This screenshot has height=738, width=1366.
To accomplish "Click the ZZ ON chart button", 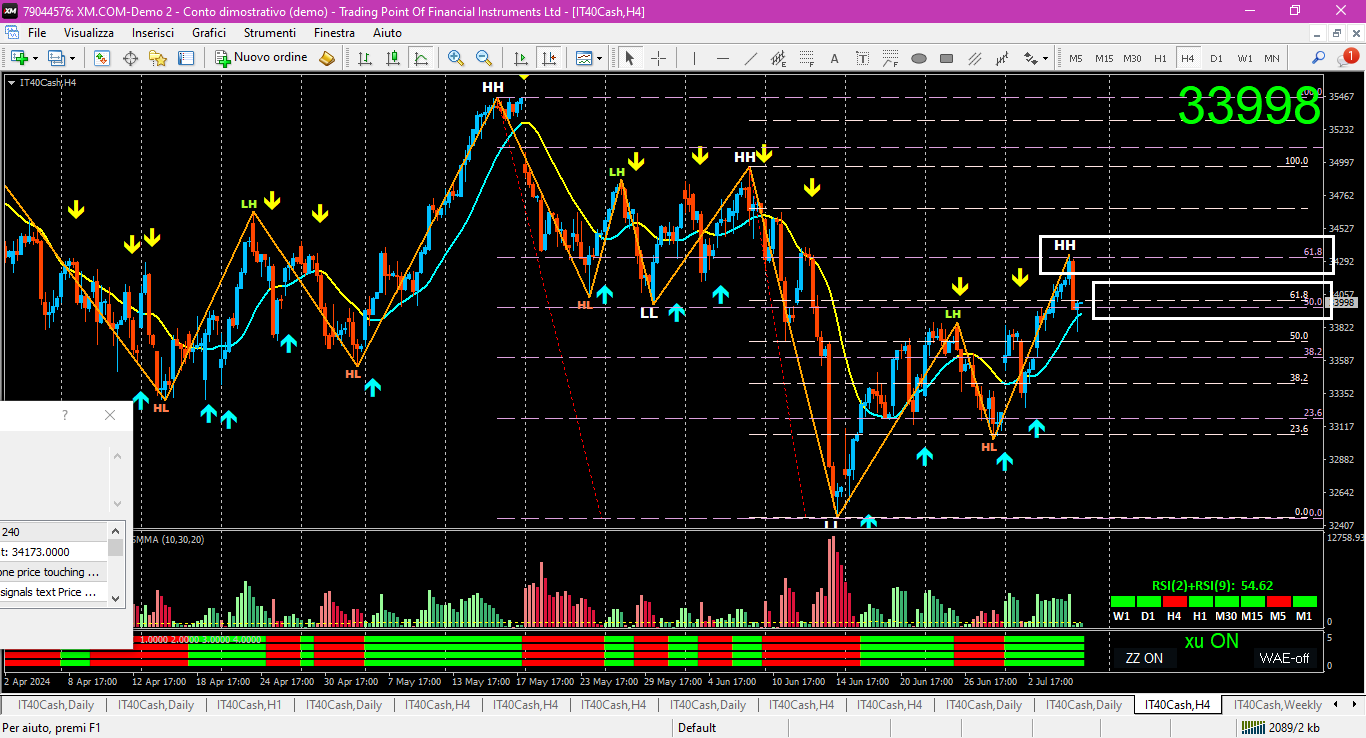I will (x=1144, y=658).
